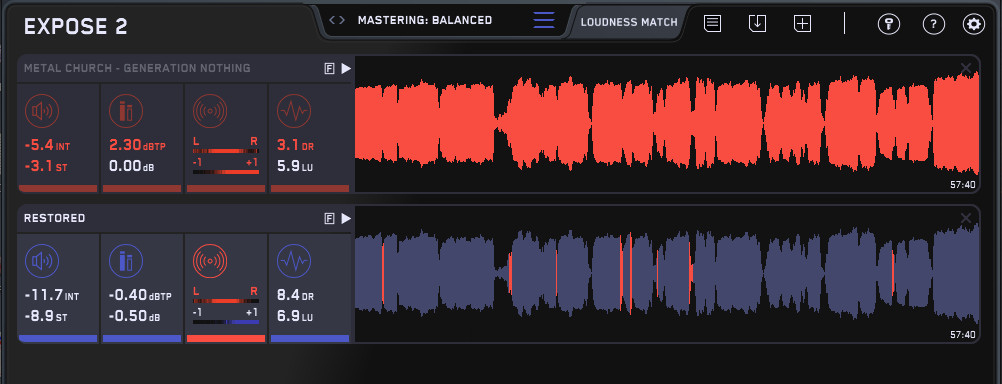Click the -0.40 dBTP true peak value
Viewport: 1002px width, 384px height.
click(x=140, y=296)
